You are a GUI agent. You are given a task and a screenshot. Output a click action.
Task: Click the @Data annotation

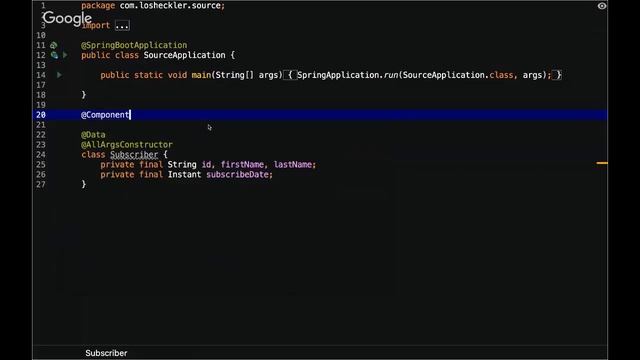coord(93,135)
